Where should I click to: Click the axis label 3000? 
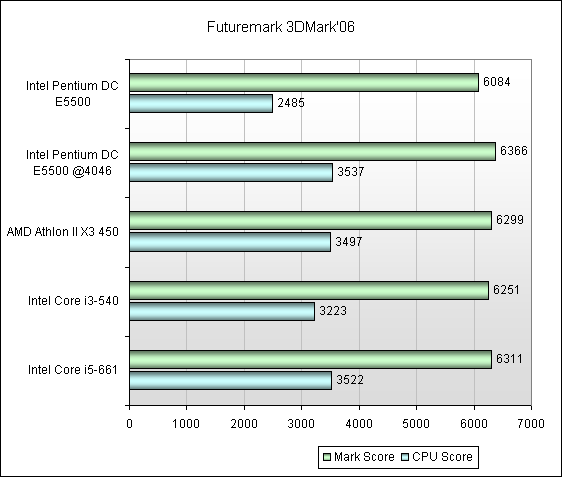click(301, 424)
